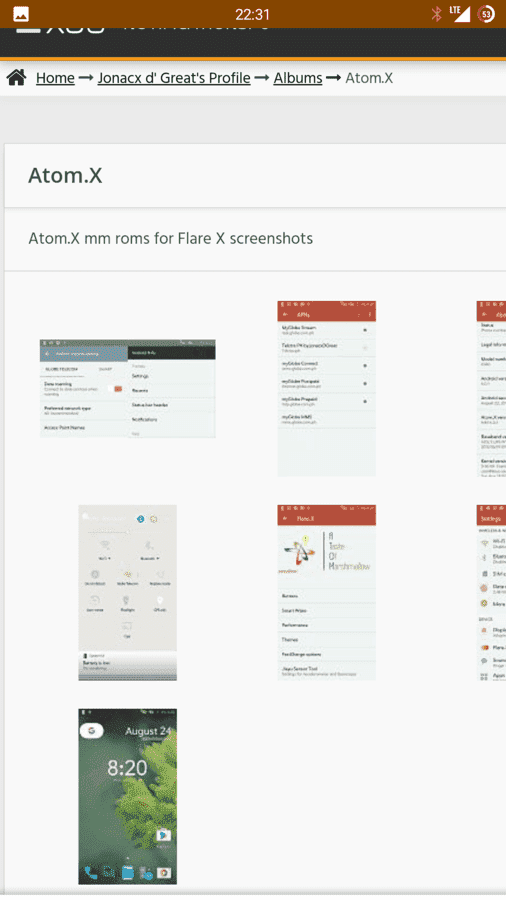
Task: Open the Taste Of Marshmallow screenshot thumbnail
Action: (x=326, y=592)
